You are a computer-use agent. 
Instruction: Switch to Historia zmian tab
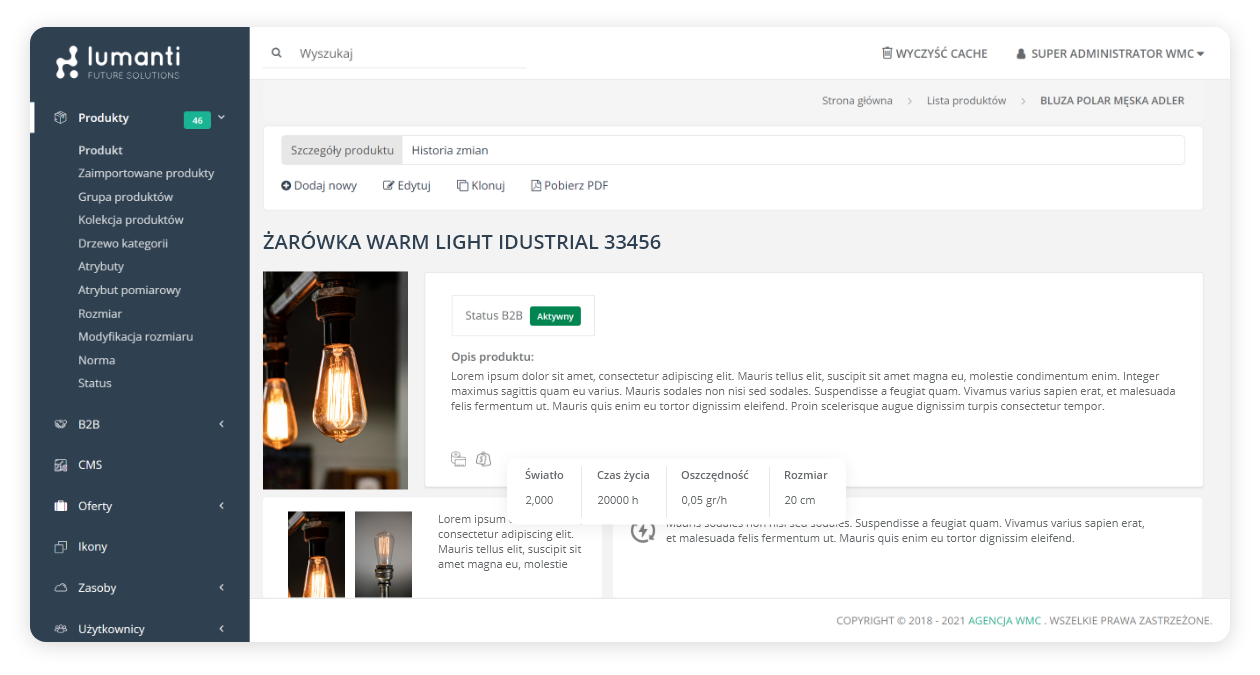pyautogui.click(x=450, y=150)
